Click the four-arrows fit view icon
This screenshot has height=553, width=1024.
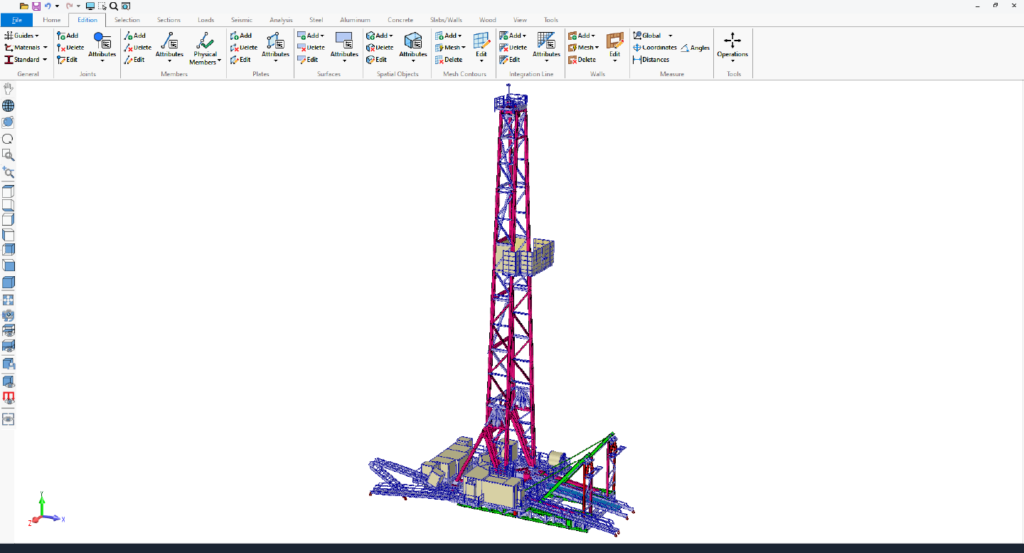click(8, 300)
